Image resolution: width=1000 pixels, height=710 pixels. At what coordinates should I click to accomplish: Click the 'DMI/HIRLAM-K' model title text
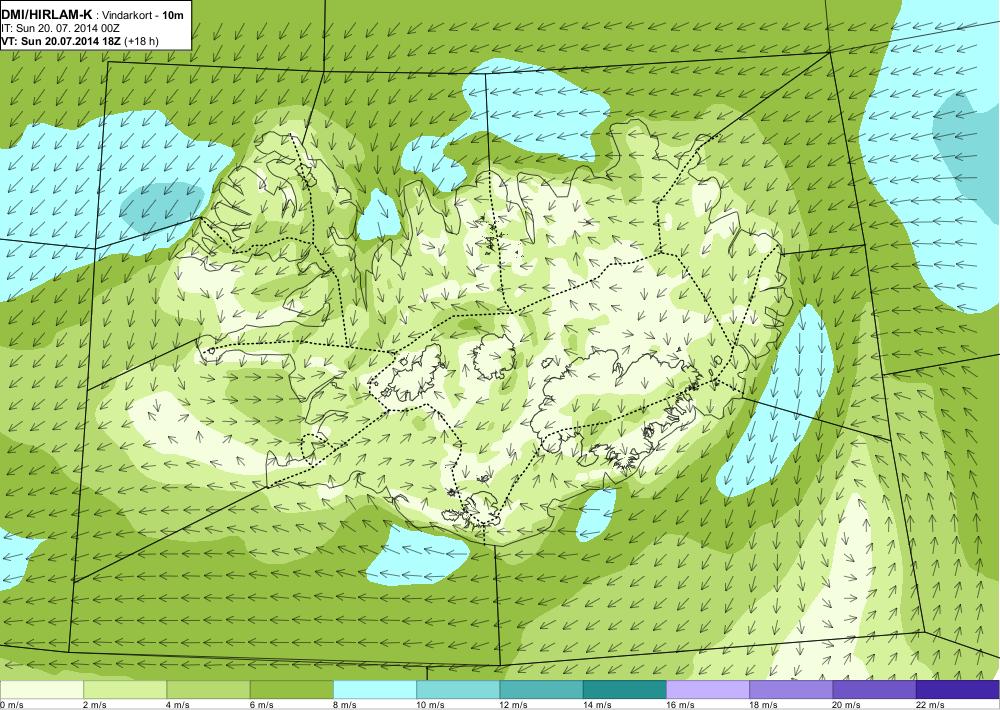coord(47,15)
